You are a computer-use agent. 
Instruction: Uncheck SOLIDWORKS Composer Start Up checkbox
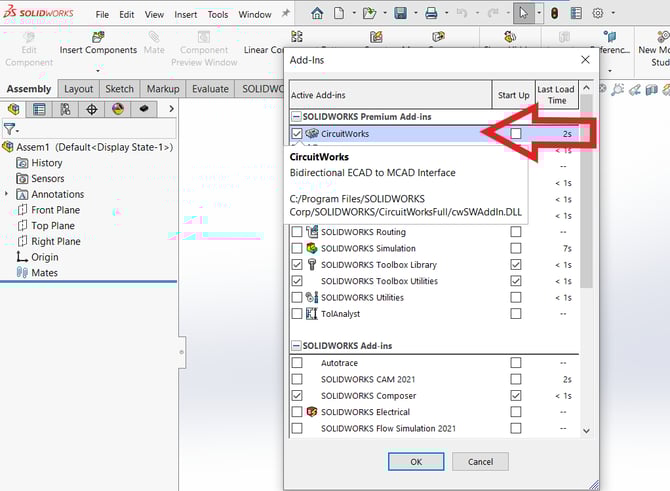[x=516, y=396]
